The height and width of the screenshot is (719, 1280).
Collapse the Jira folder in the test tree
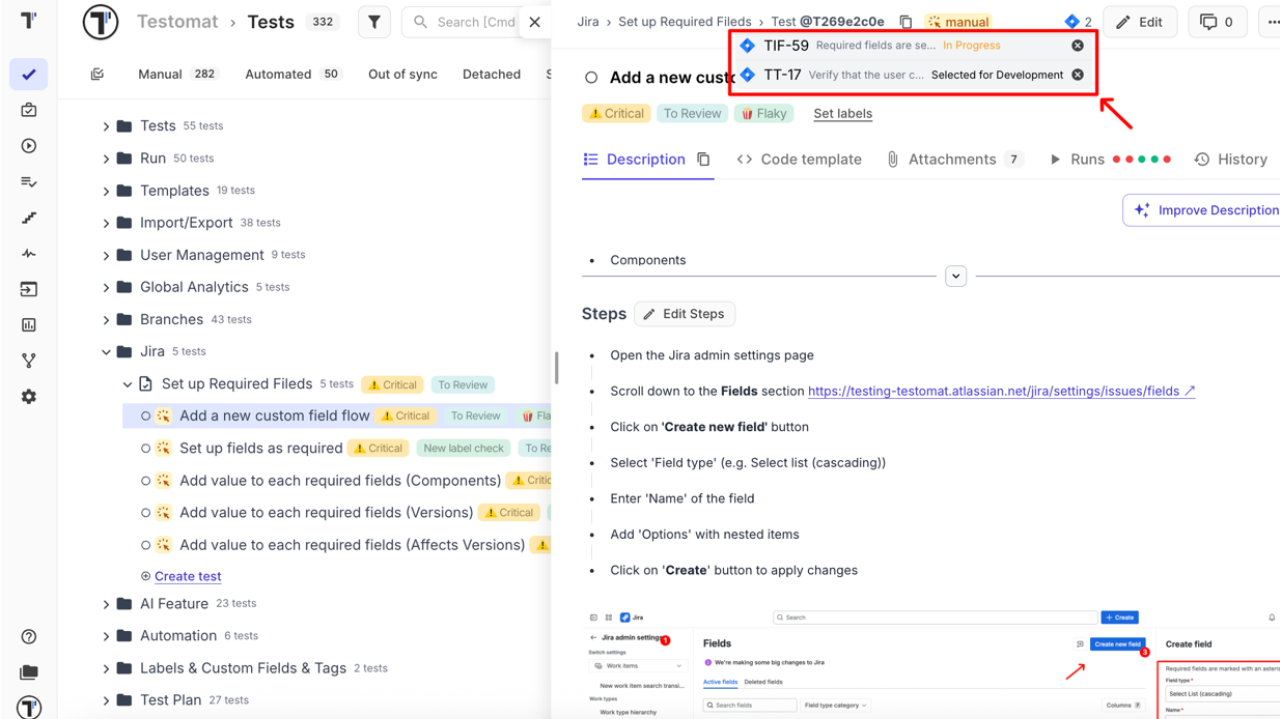coord(106,351)
